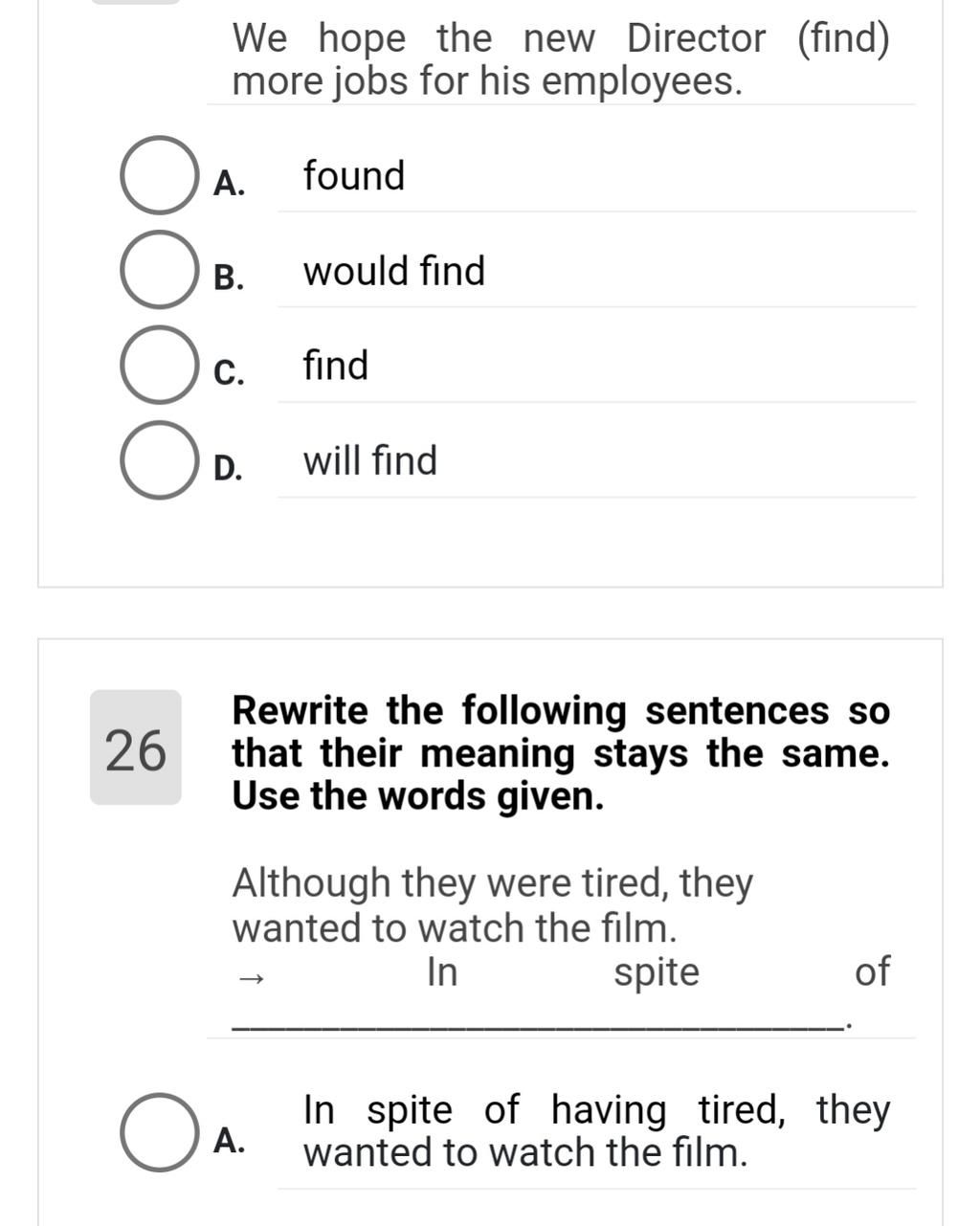The width and height of the screenshot is (980, 1226).
Task: Click letter "A." under question 26
Action: point(229,1140)
